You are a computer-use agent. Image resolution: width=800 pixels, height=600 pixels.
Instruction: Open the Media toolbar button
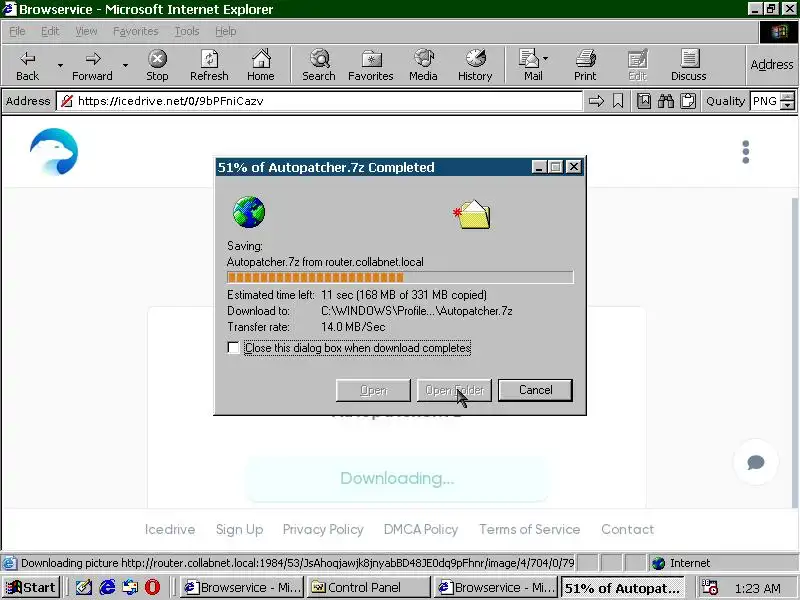coord(423,65)
